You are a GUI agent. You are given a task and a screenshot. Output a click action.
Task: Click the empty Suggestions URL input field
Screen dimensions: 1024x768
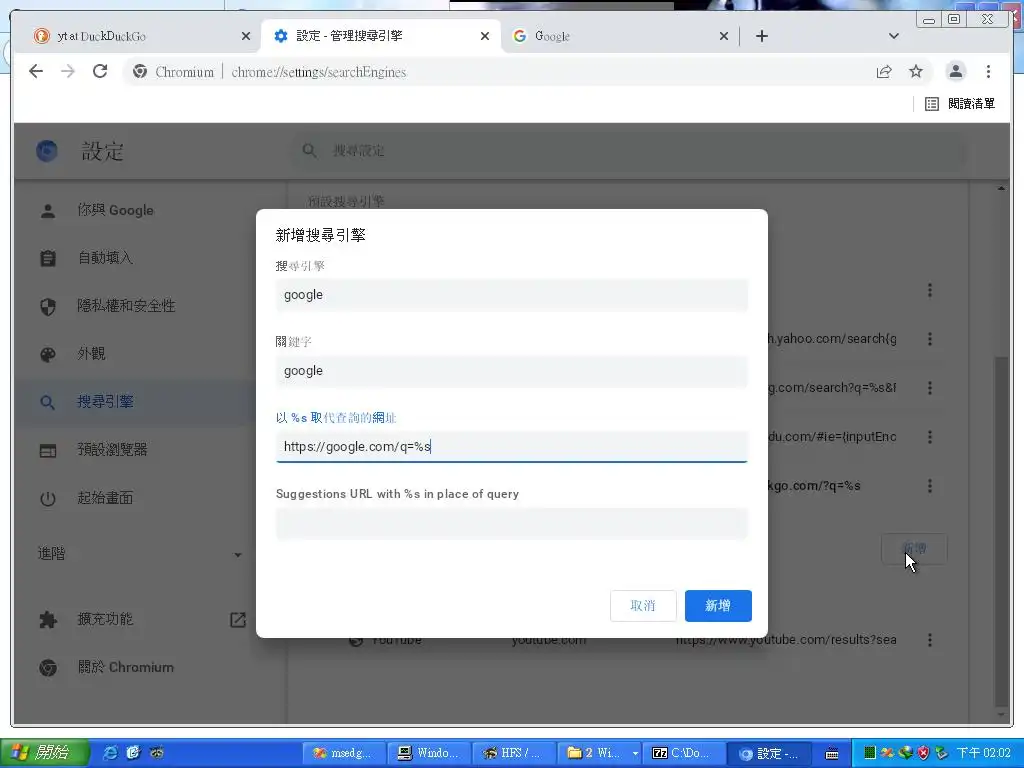pyautogui.click(x=511, y=523)
